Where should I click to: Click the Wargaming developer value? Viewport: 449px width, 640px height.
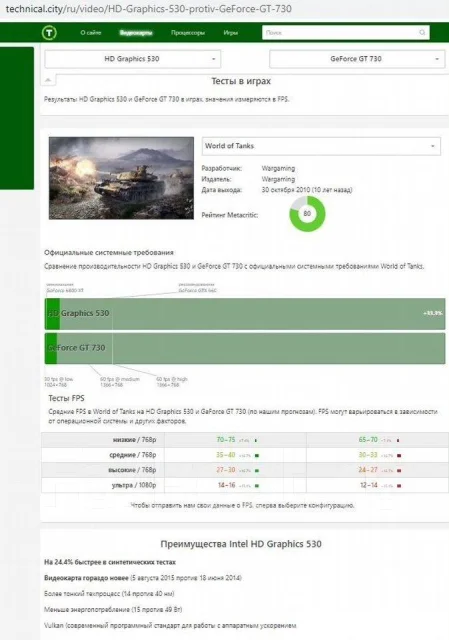coord(278,168)
